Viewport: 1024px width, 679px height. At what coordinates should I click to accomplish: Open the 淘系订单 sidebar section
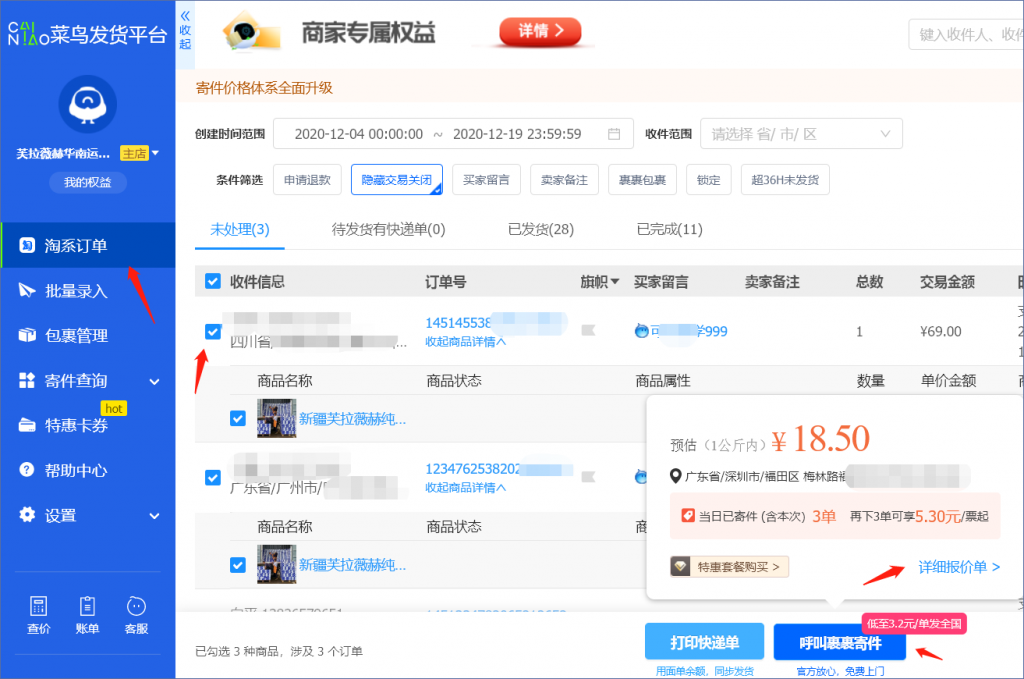pos(88,245)
